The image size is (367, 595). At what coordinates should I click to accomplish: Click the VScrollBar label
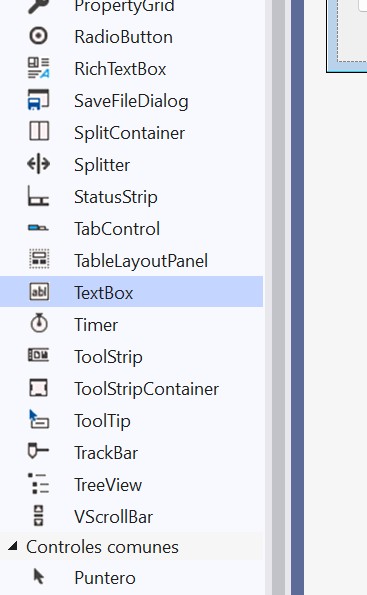pos(113,516)
